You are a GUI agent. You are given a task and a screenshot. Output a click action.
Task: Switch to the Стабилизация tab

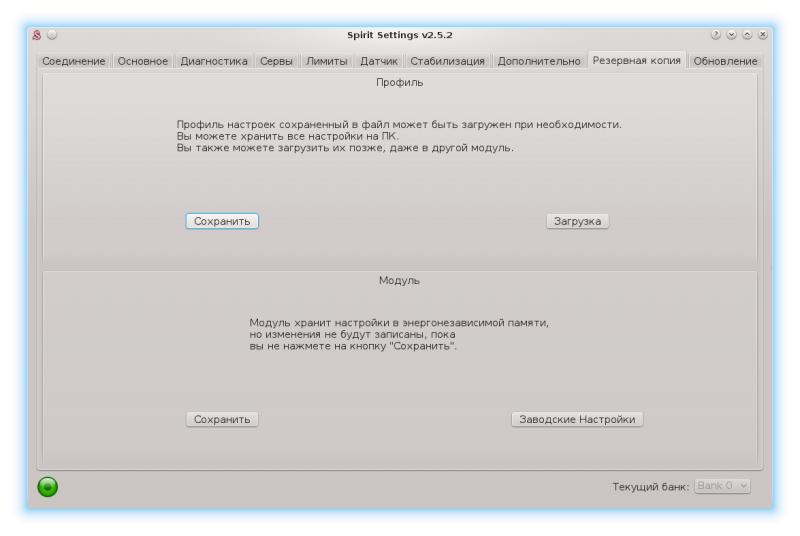click(x=447, y=61)
